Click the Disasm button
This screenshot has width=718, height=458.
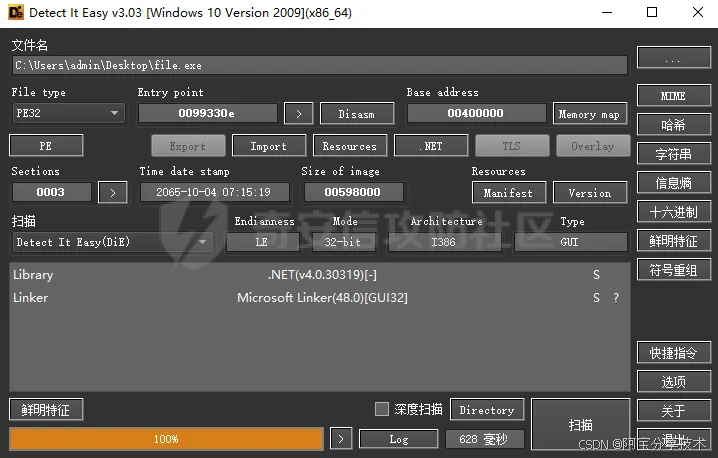pos(357,114)
